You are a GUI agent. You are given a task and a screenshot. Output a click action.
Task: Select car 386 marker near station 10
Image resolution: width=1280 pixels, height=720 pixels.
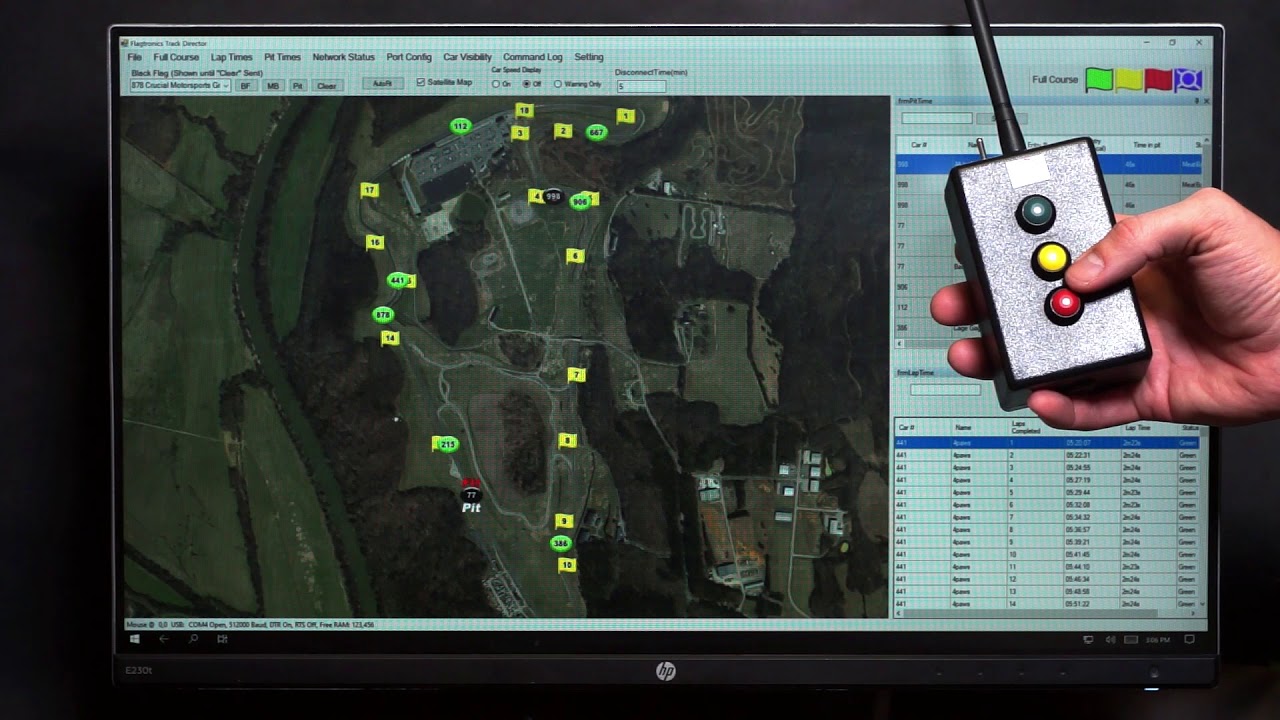click(x=560, y=544)
